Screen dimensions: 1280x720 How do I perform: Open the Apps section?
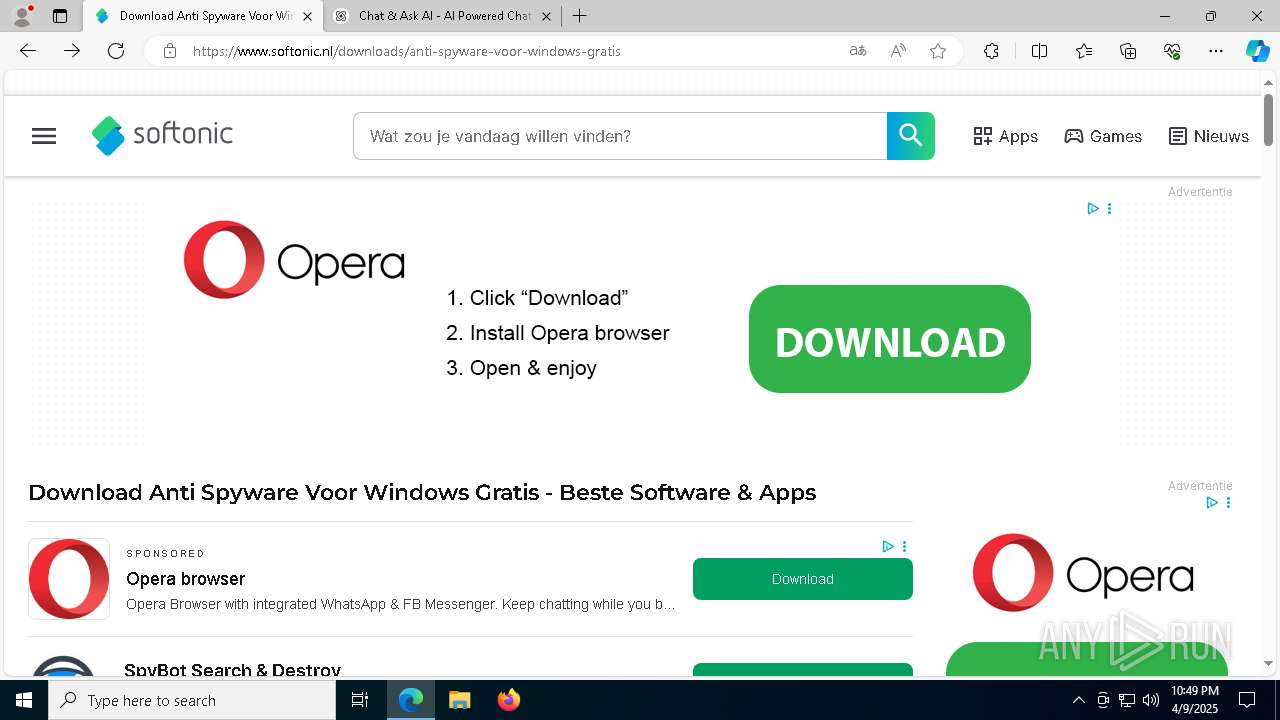1006,136
